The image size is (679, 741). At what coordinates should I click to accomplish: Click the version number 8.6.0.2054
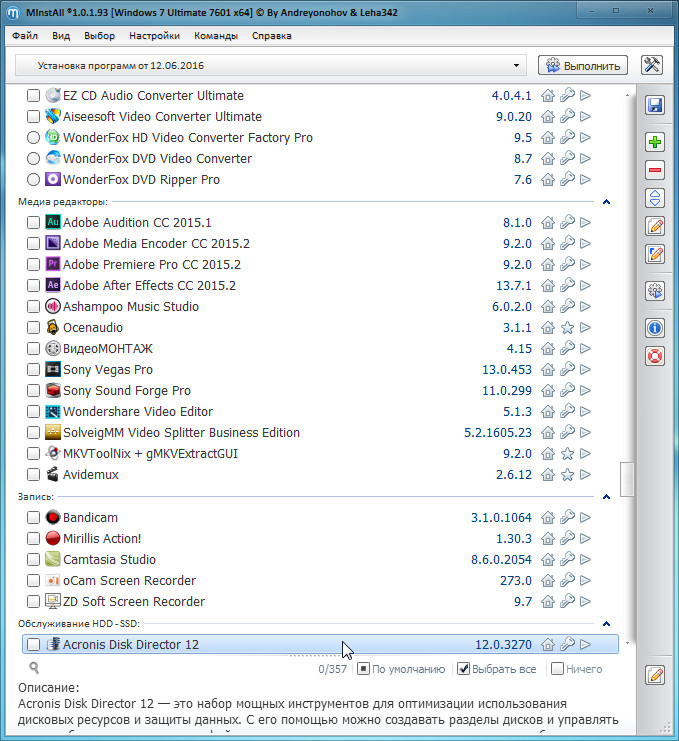(501, 560)
